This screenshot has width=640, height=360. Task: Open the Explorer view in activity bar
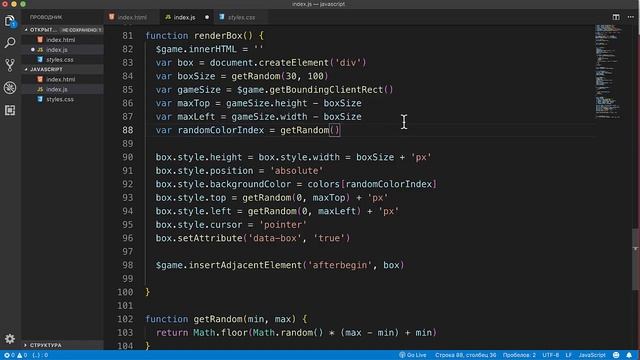10,21
